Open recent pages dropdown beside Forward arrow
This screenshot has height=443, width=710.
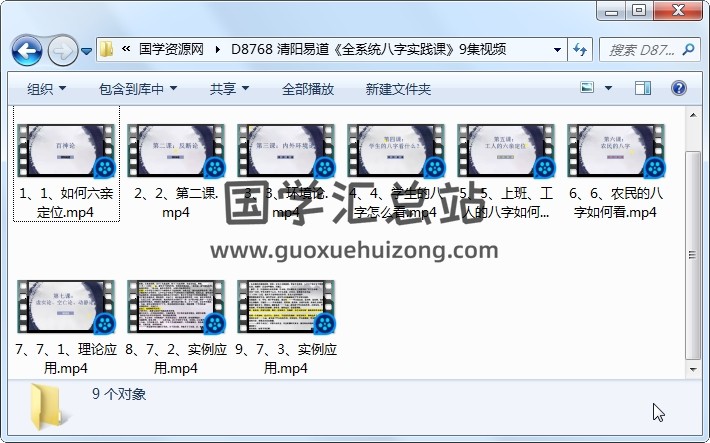point(86,51)
